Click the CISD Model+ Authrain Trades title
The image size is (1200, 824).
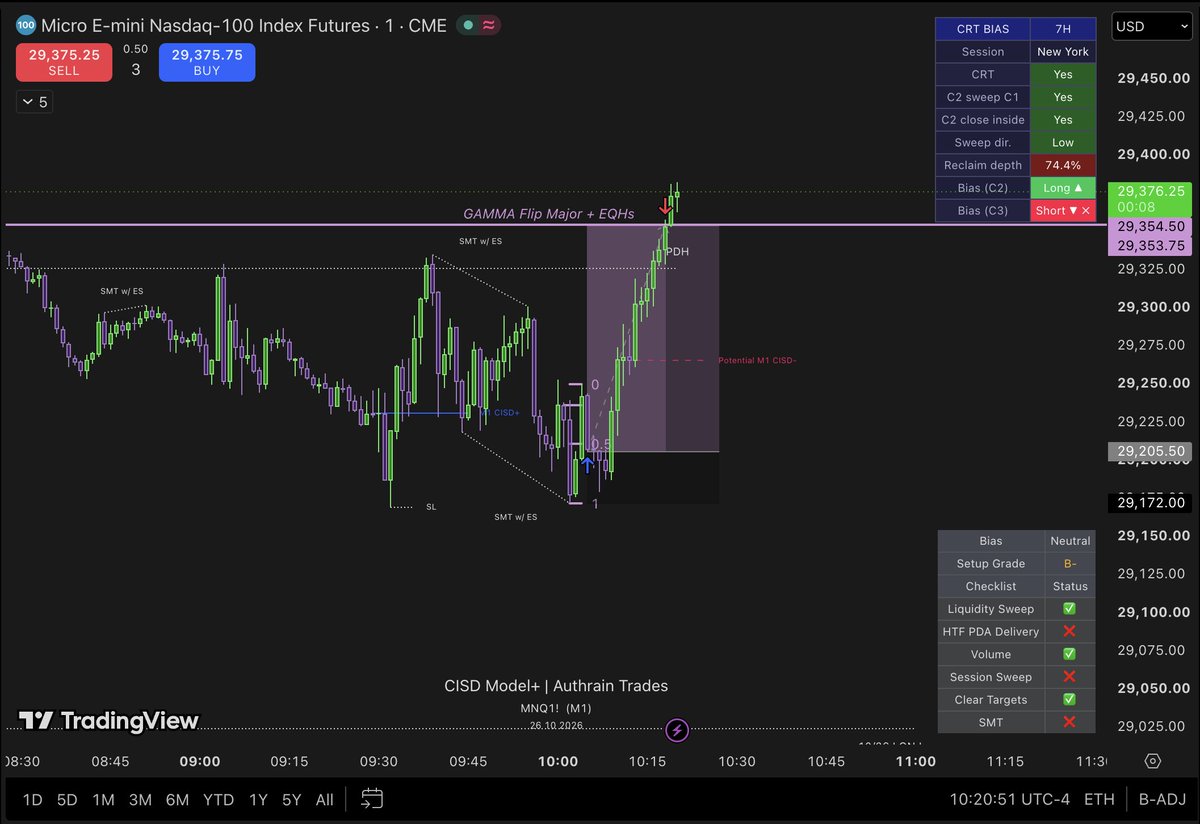coord(556,686)
